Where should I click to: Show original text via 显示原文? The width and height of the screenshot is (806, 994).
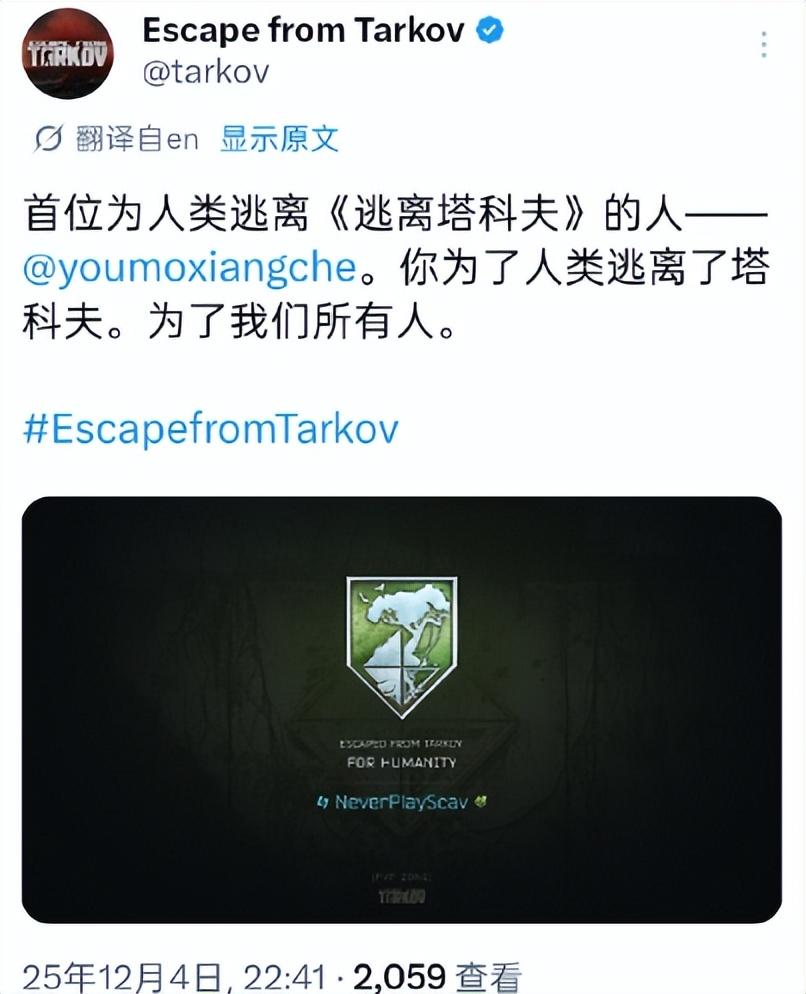(x=279, y=138)
